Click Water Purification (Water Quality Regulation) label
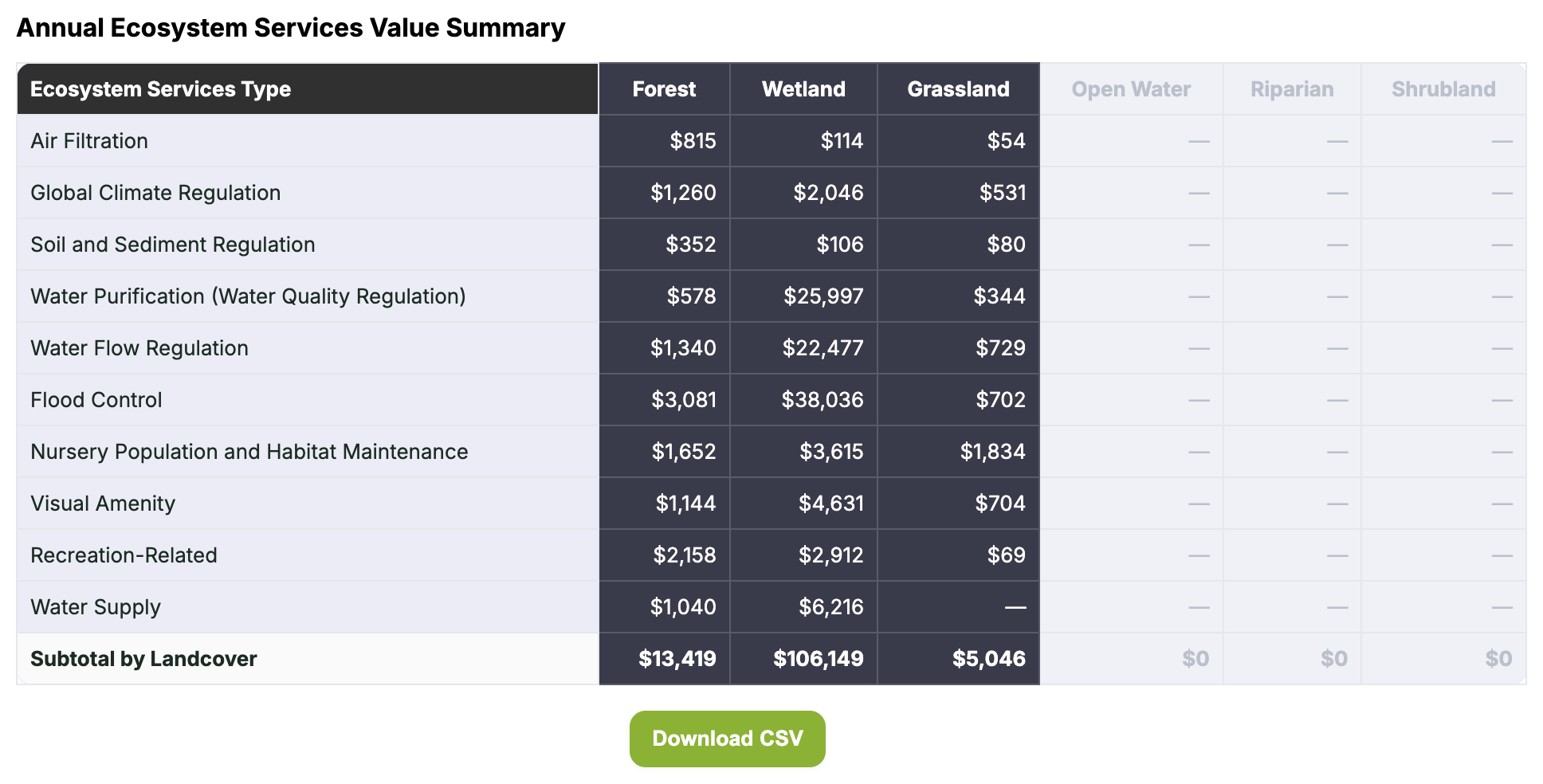 coord(248,296)
